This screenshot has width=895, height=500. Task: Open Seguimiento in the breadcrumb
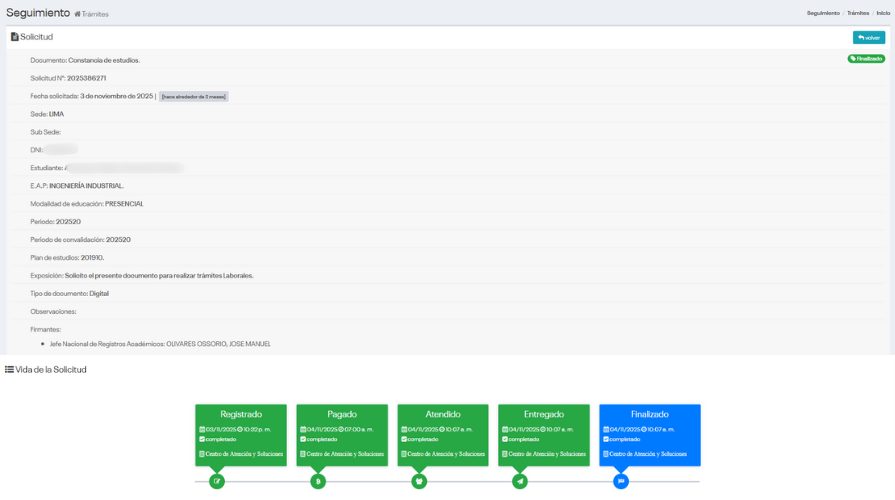(x=823, y=13)
